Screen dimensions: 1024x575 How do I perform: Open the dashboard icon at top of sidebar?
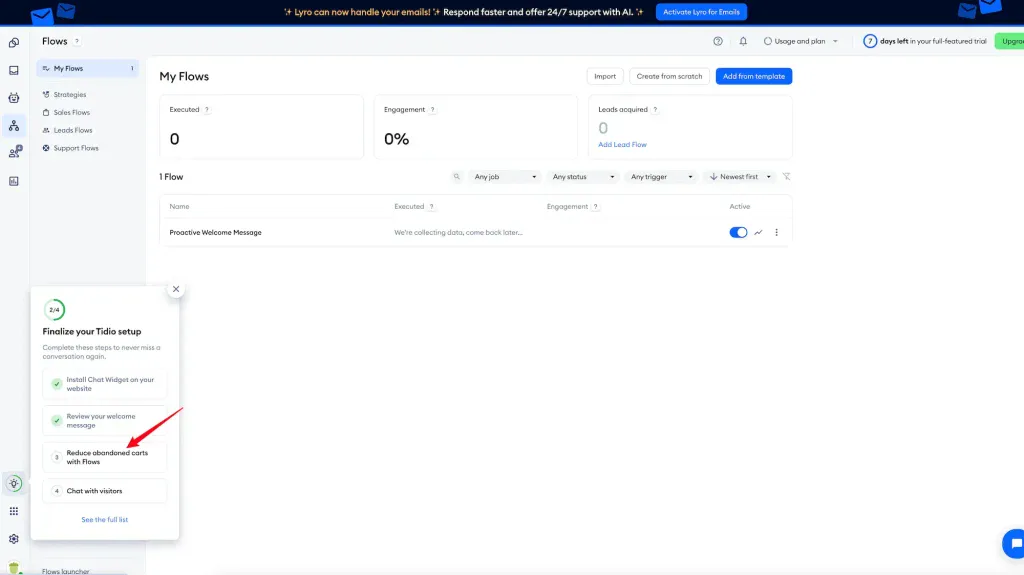tap(14, 42)
